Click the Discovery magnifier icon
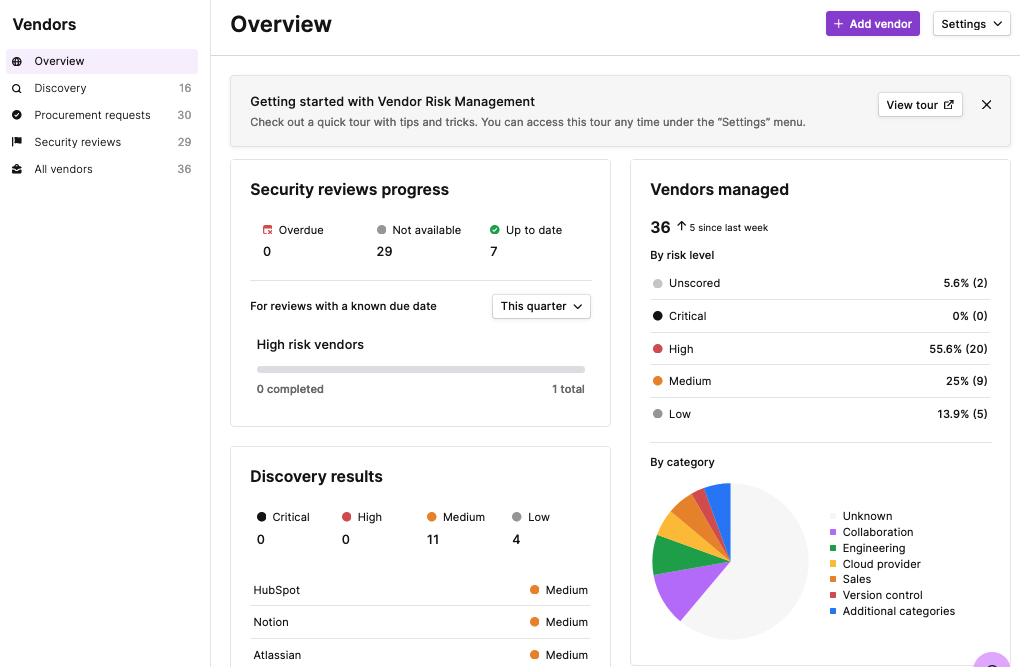The height and width of the screenshot is (667, 1020). coord(17,89)
